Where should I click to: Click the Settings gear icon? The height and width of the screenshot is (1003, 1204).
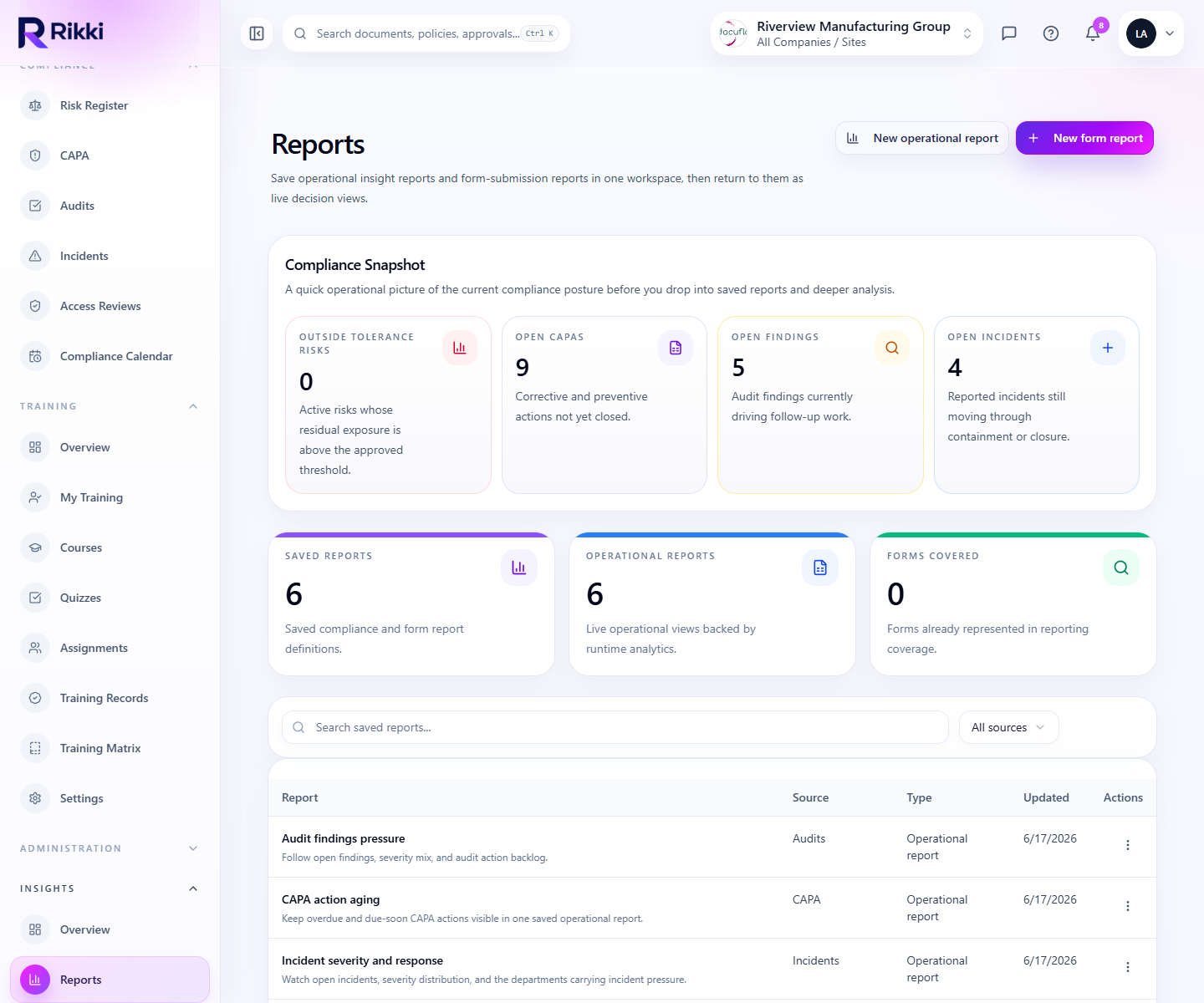35,798
